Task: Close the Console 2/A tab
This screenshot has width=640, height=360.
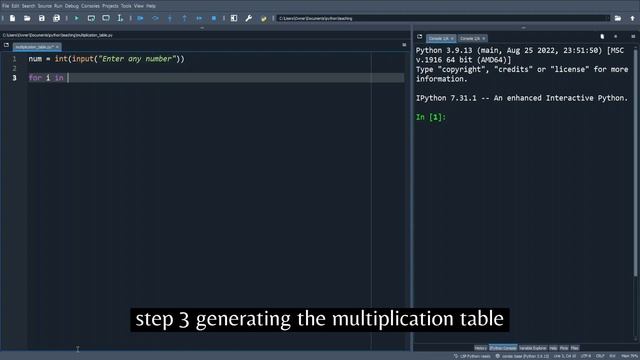Action: (484, 38)
